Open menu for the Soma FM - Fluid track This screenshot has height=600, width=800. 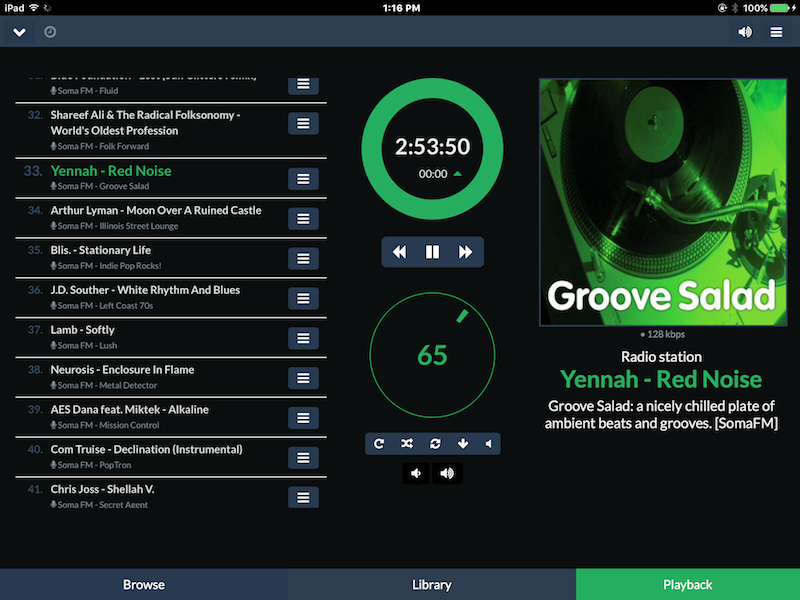tap(303, 85)
